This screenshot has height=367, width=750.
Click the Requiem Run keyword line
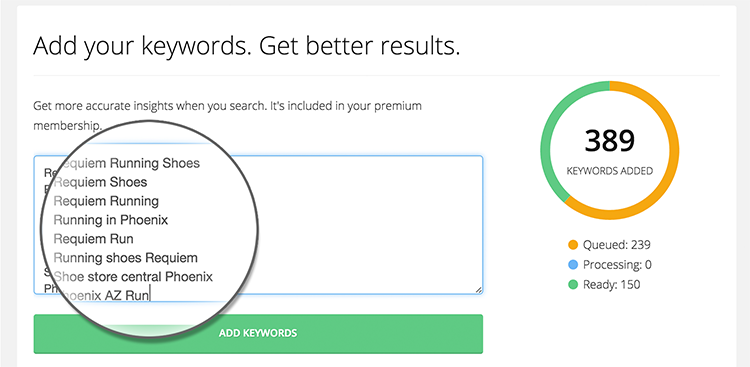93,239
